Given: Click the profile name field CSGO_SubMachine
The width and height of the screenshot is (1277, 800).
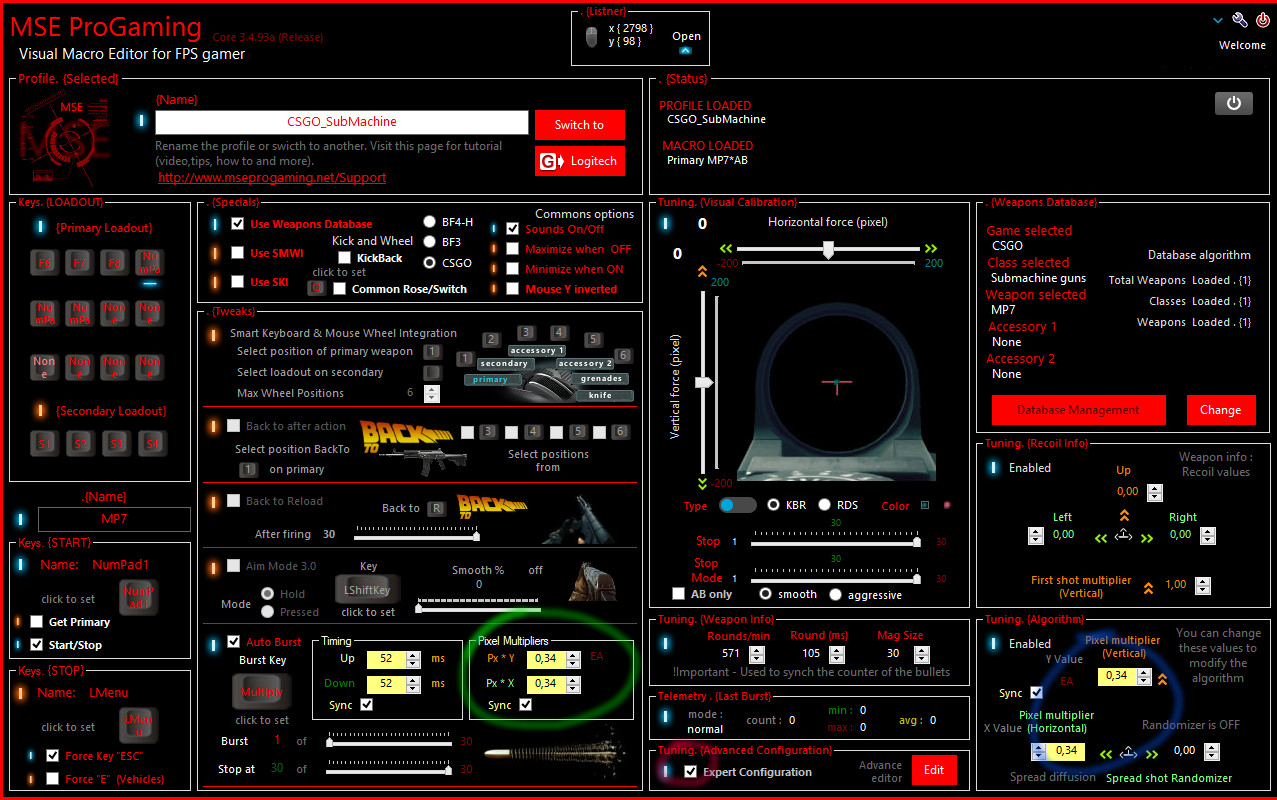Looking at the screenshot, I should (341, 122).
